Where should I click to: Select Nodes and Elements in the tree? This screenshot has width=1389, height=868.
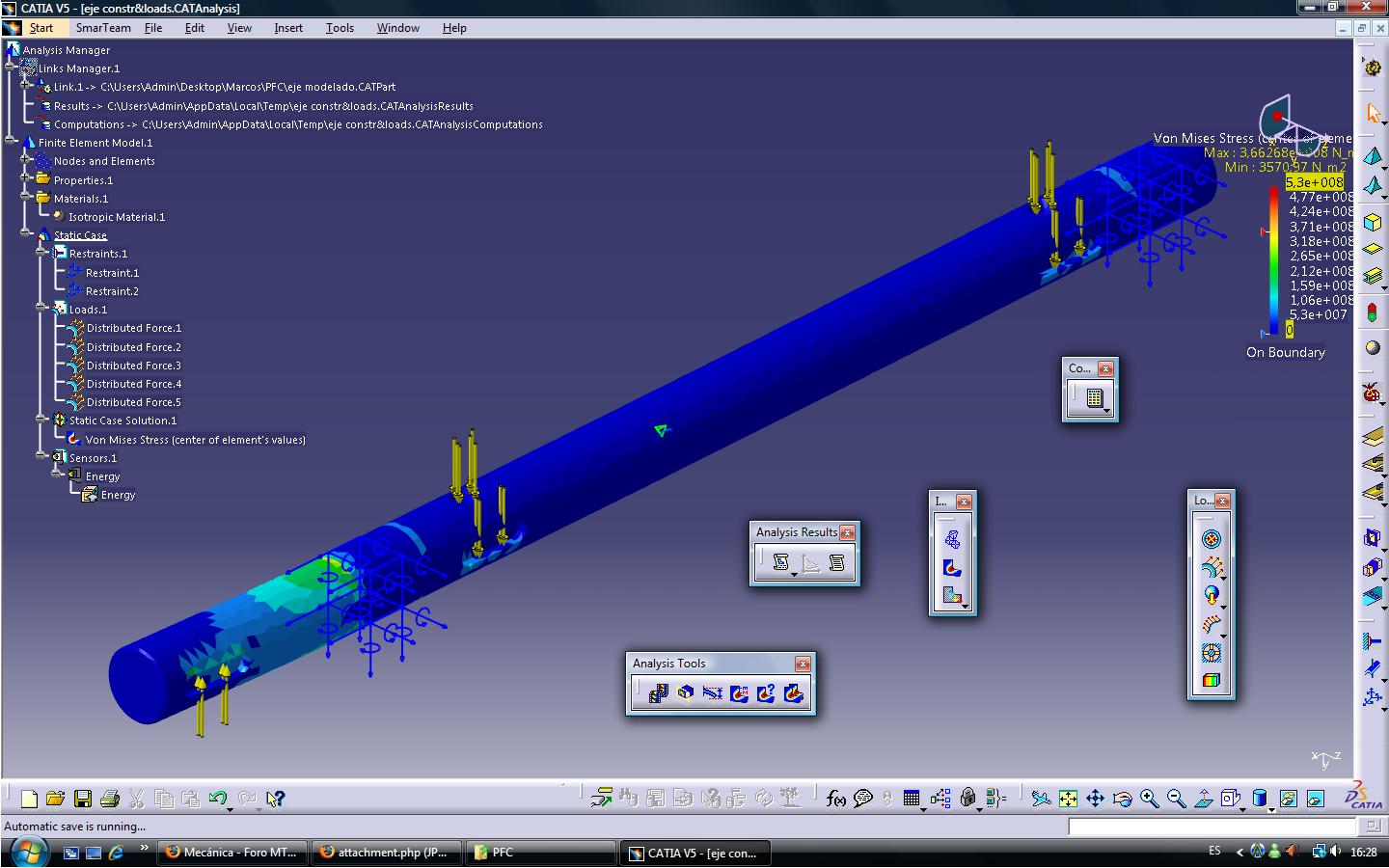coord(104,161)
